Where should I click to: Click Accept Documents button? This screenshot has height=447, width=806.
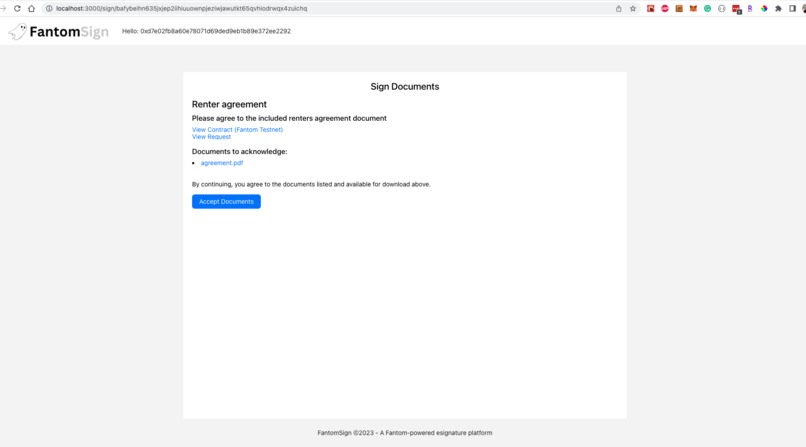(x=226, y=201)
